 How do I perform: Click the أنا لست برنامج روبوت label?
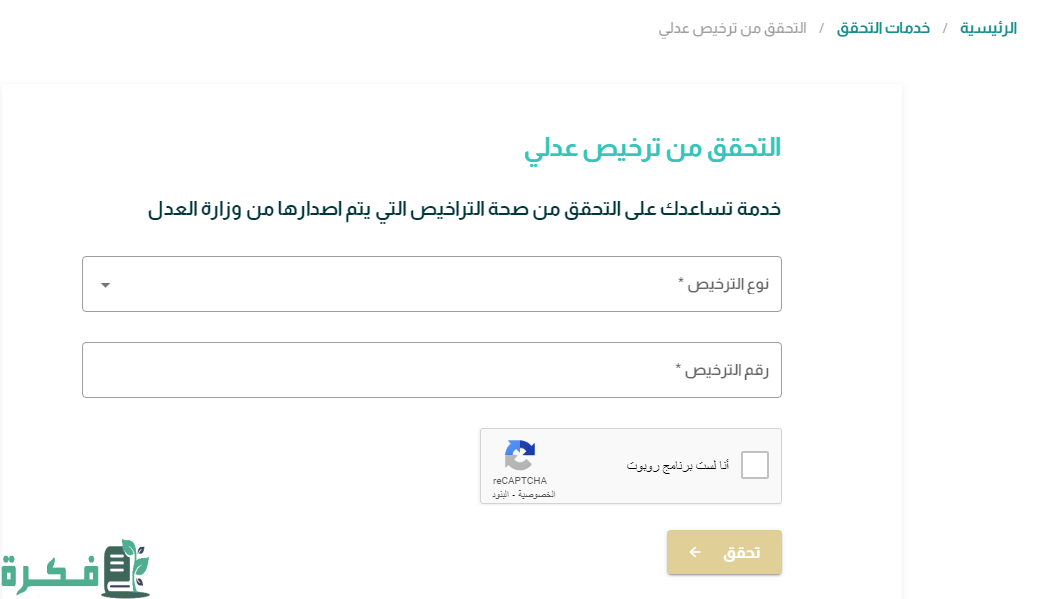coord(678,466)
